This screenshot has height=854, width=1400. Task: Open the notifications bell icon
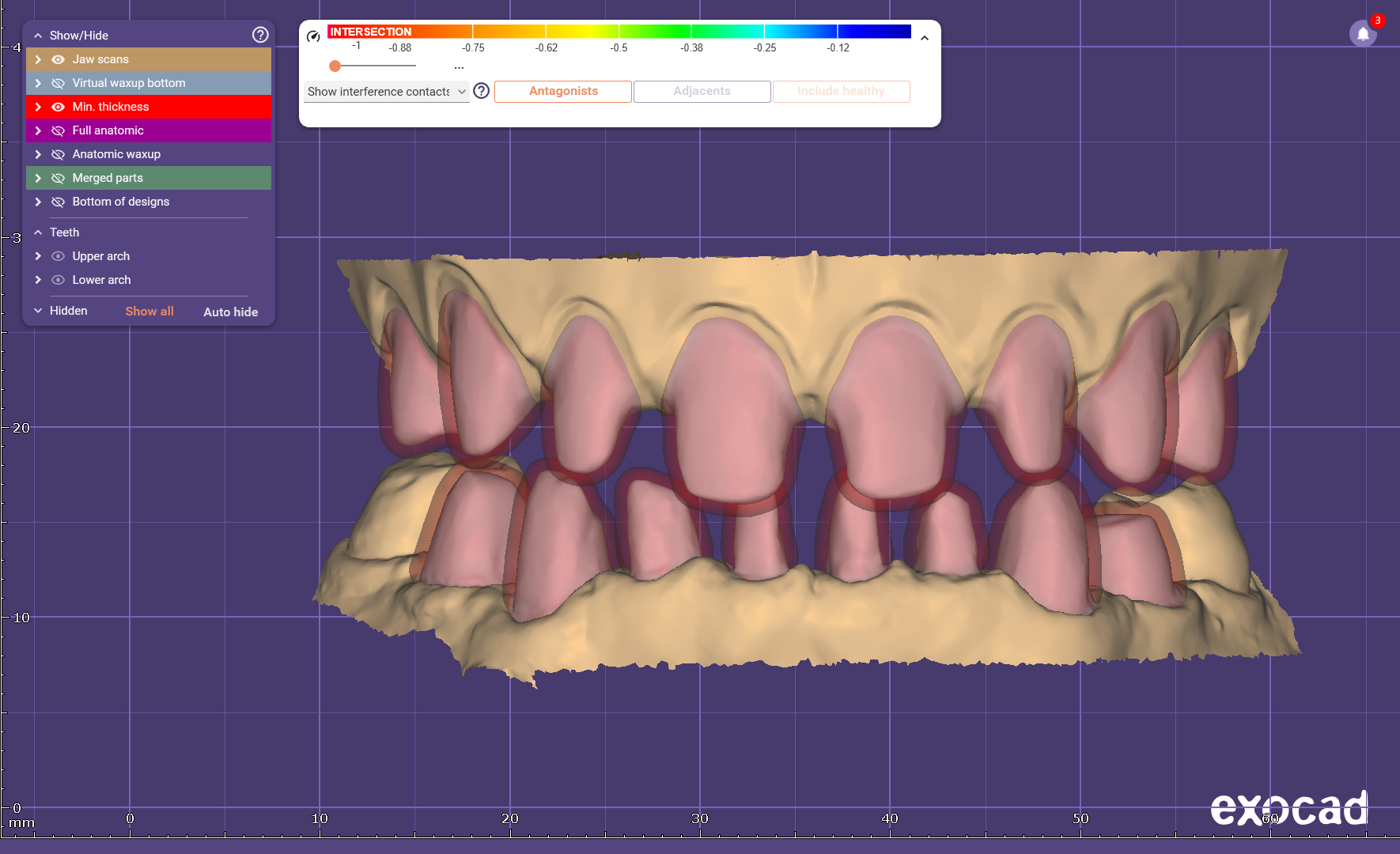[1362, 34]
